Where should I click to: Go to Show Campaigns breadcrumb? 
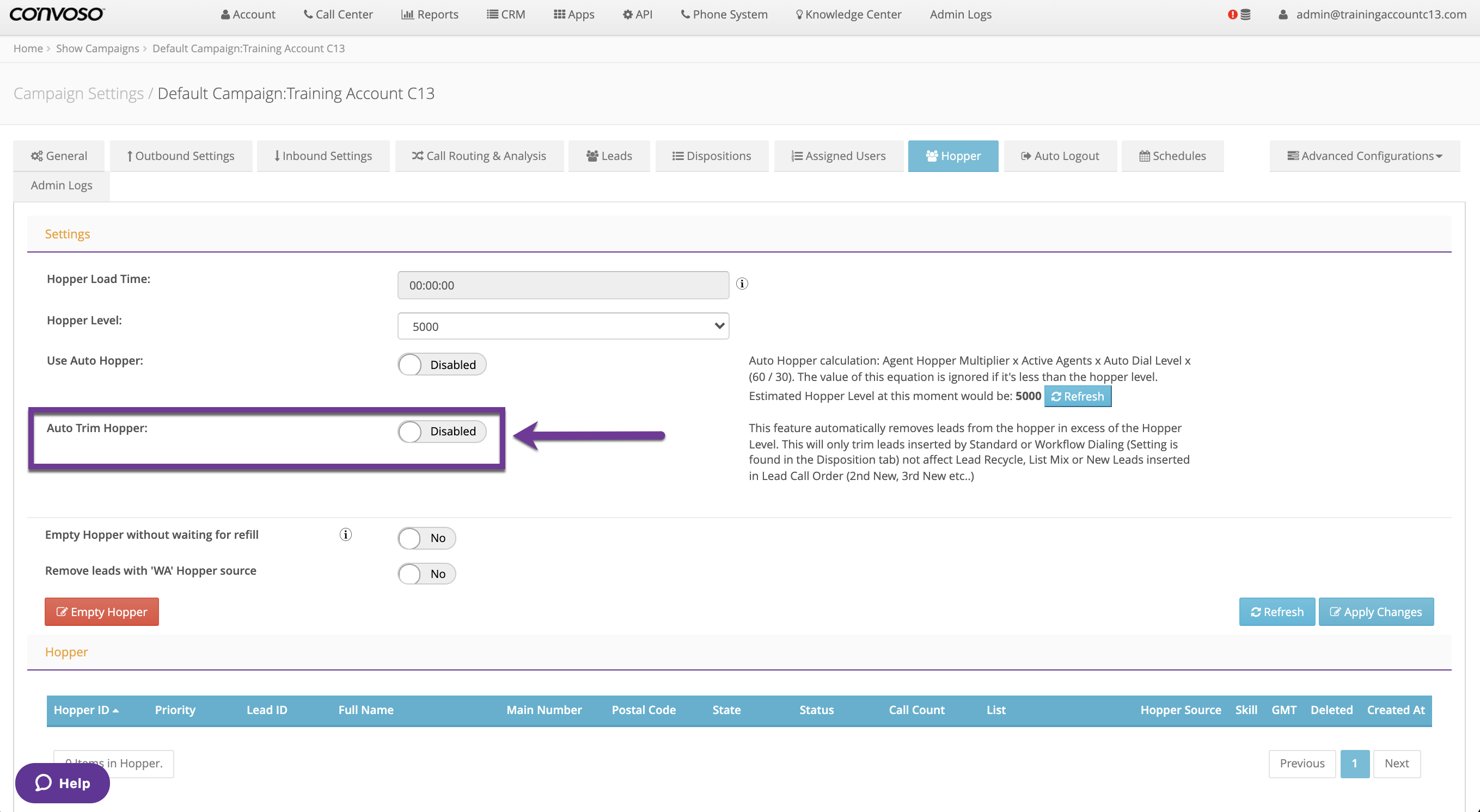point(97,48)
